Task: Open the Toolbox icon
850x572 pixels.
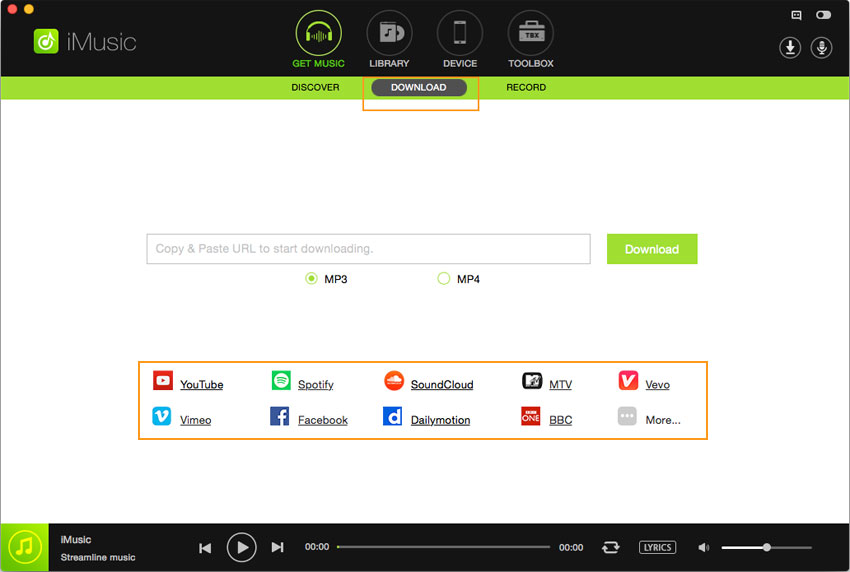Action: pos(531,34)
